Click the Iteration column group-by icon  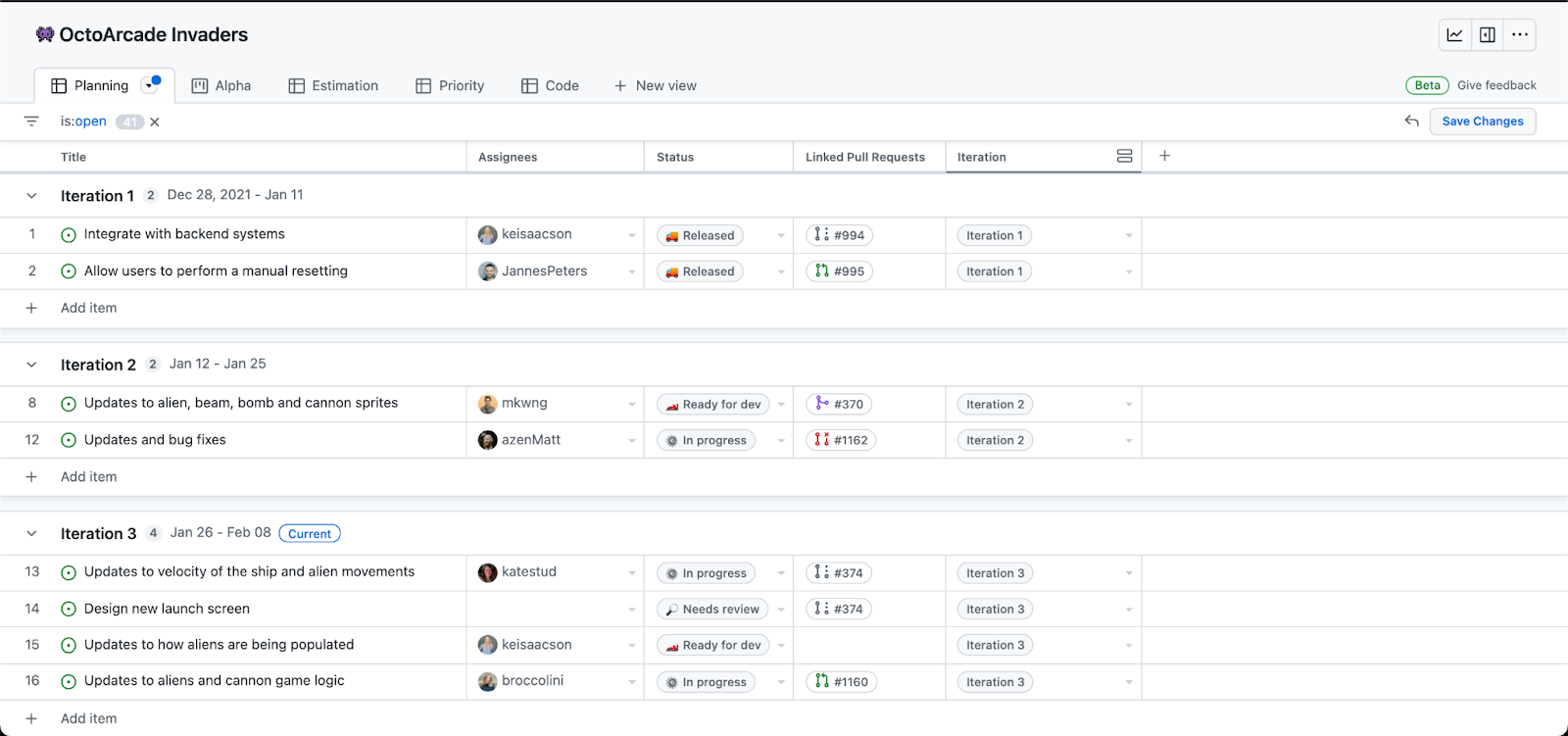pos(1124,157)
